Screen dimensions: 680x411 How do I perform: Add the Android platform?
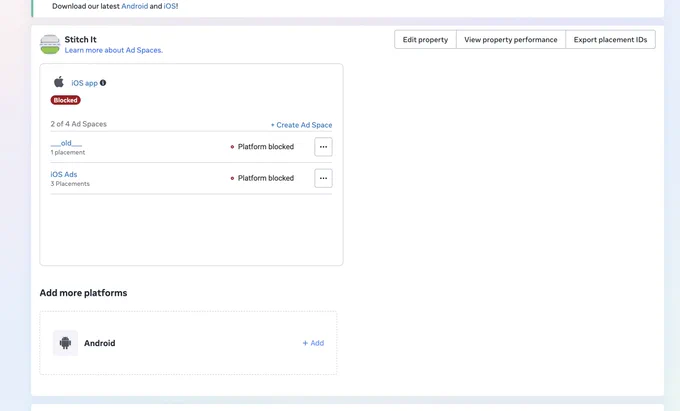313,343
